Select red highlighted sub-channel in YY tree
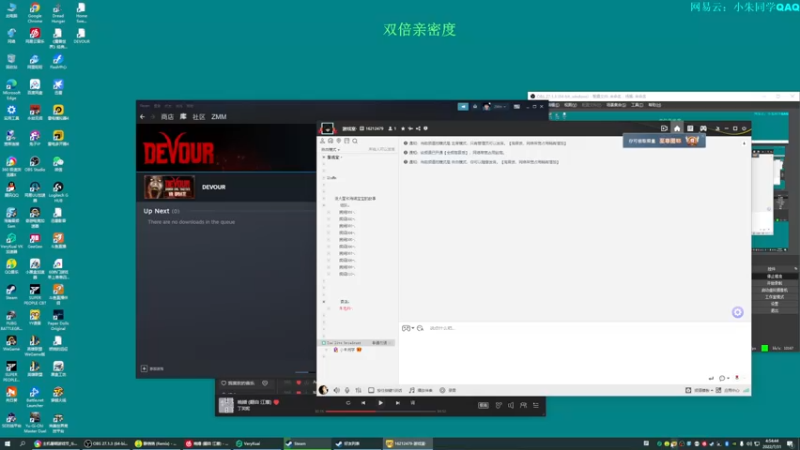 point(345,308)
